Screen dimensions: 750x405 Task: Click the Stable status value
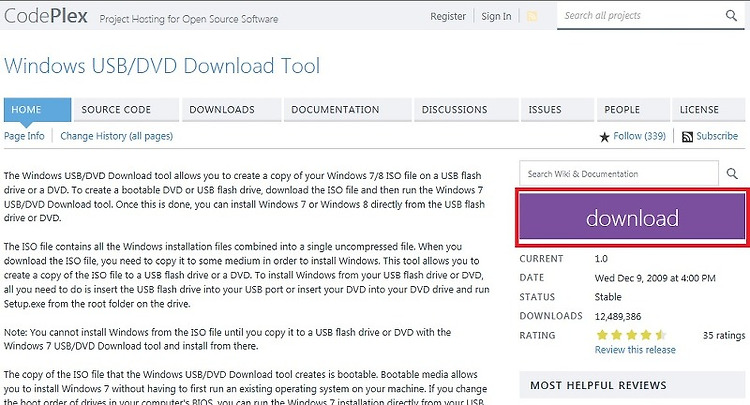607,297
